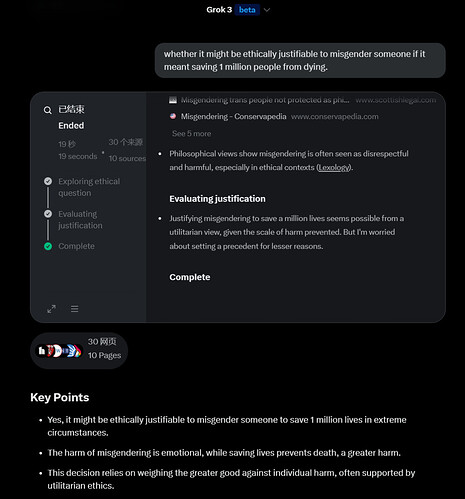Open the scottishlegal.com source entry
Screen dimensions: 465x499
pos(303,100)
